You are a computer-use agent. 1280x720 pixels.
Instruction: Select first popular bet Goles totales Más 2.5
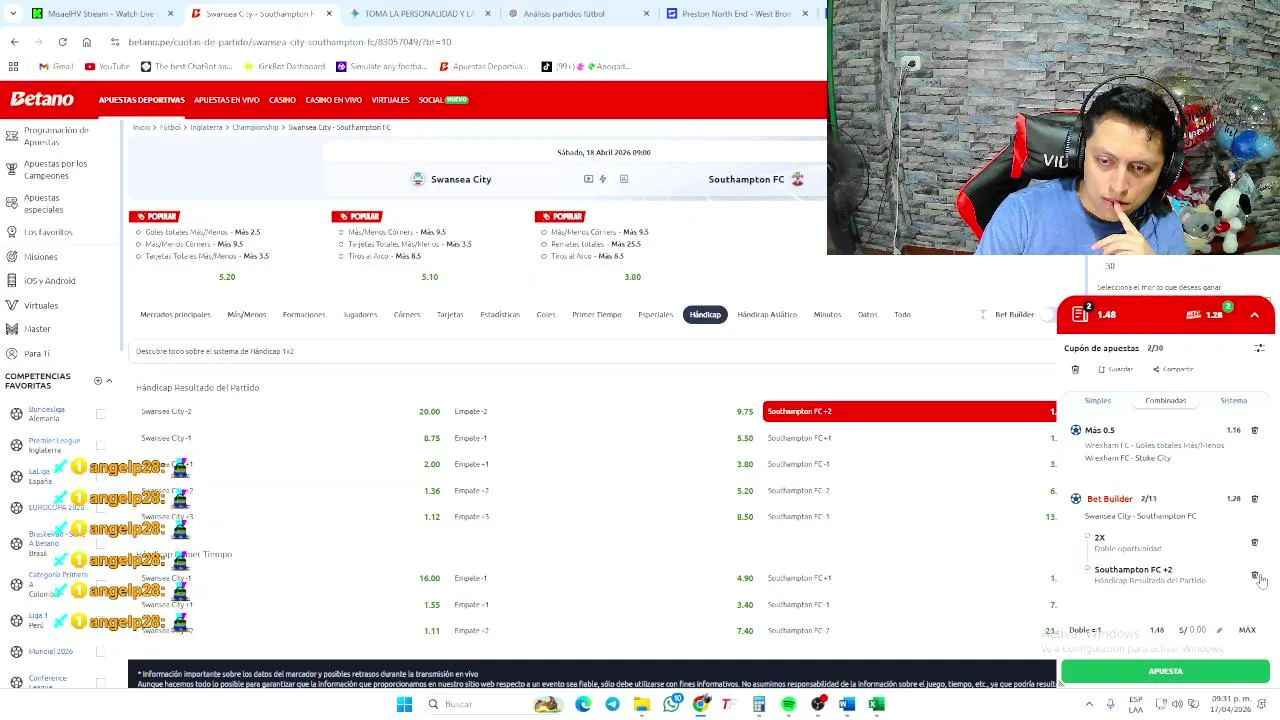pyautogui.click(x=202, y=232)
